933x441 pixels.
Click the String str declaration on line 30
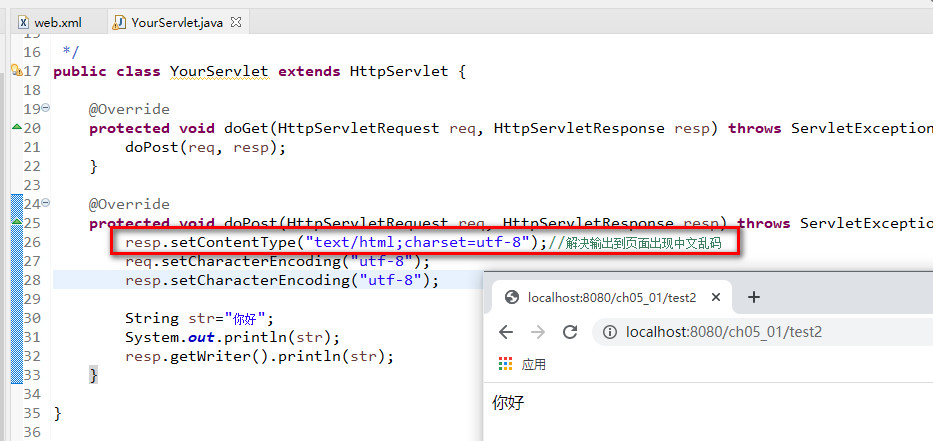tap(200, 318)
